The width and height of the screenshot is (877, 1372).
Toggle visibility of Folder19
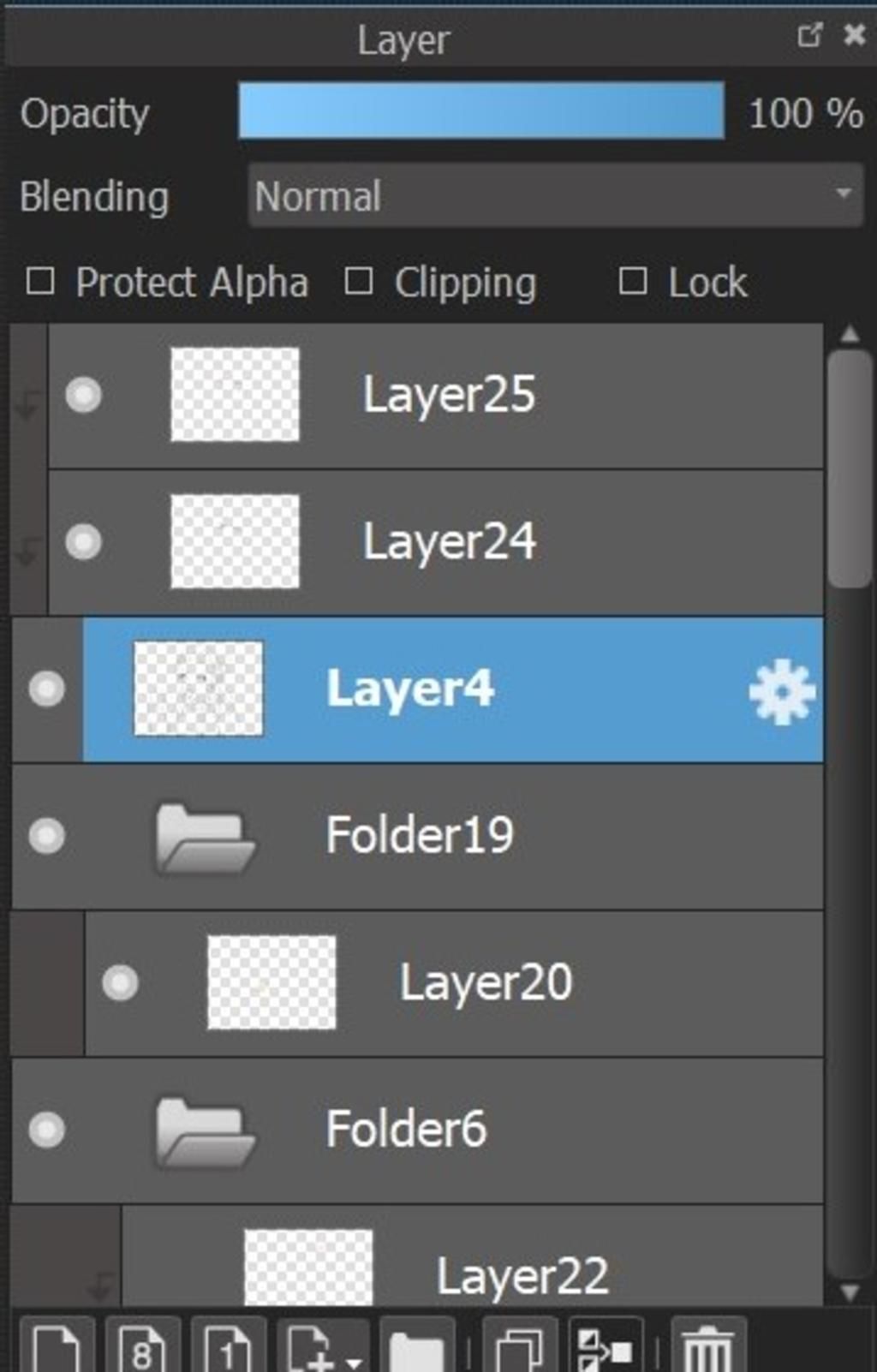(x=46, y=835)
